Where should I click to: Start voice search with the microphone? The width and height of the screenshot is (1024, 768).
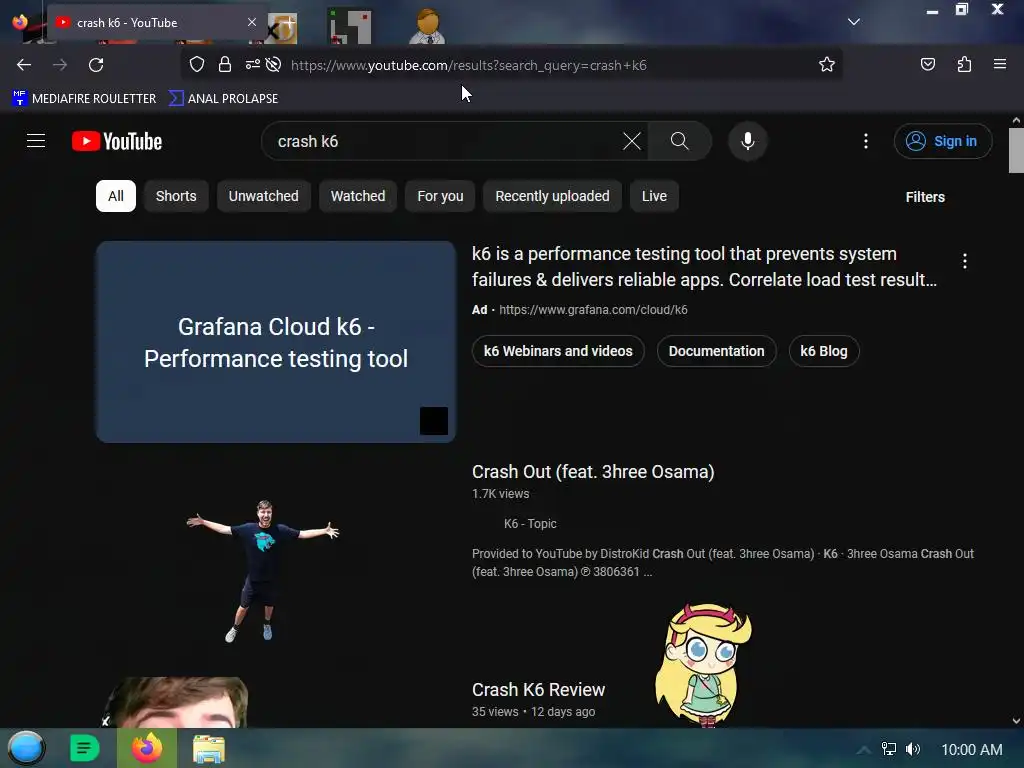pos(748,141)
